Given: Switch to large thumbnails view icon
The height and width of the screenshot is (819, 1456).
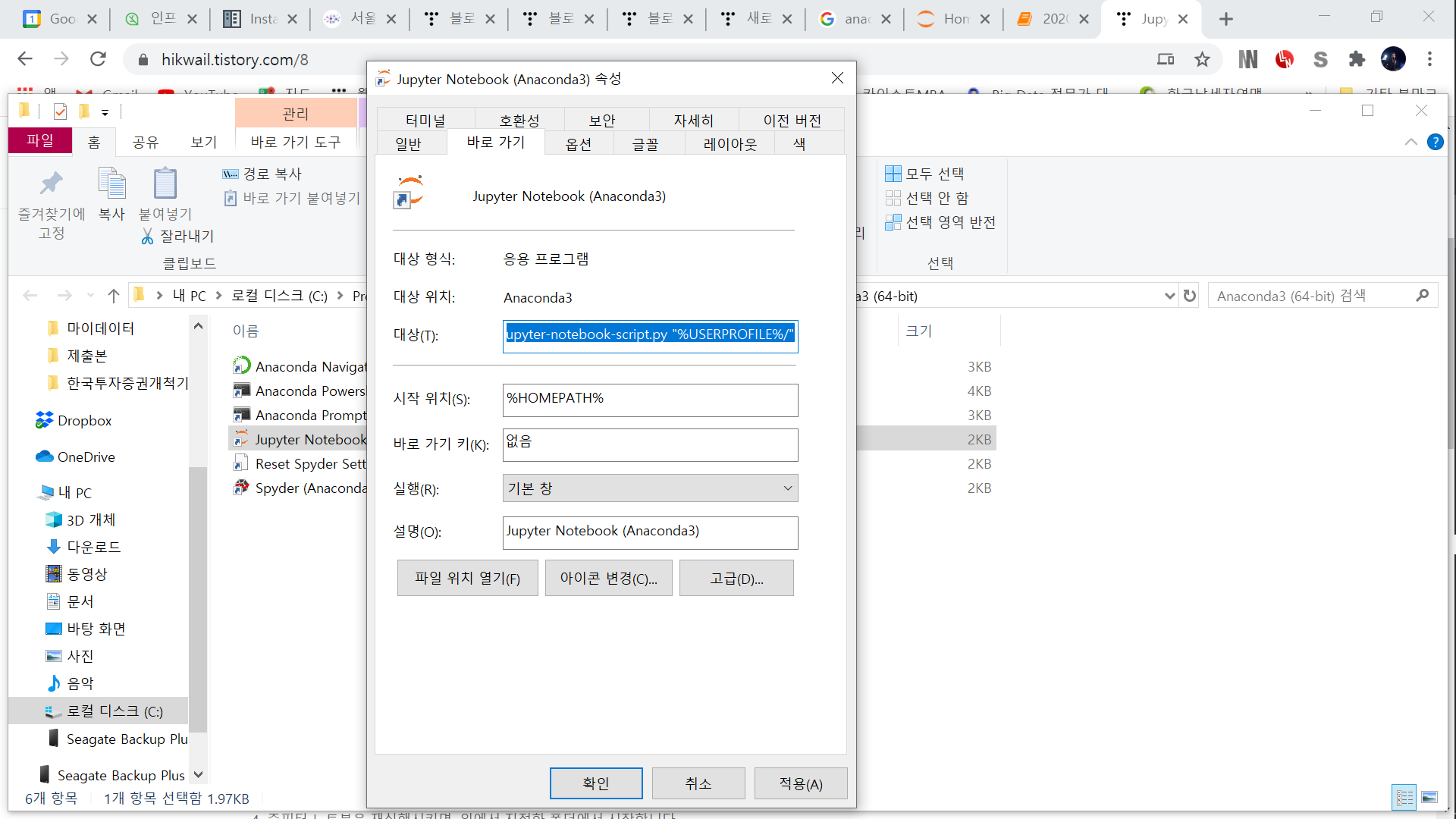Looking at the screenshot, I should click(x=1429, y=797).
